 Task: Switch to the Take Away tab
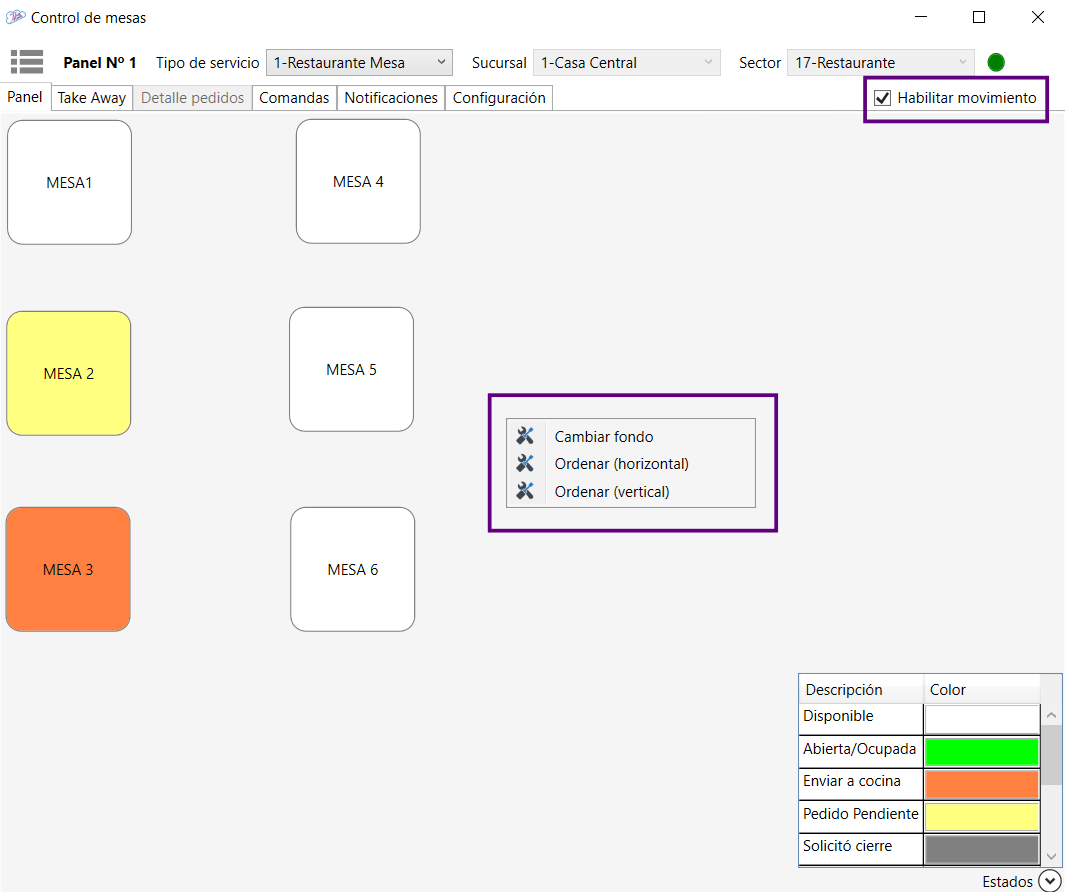click(x=92, y=98)
